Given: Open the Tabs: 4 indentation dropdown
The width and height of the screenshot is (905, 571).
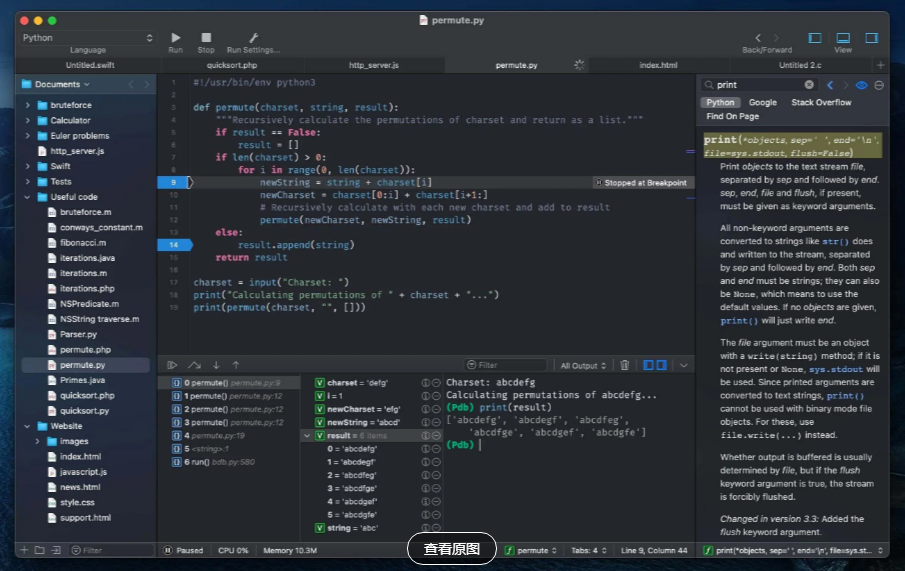Looking at the screenshot, I should point(589,550).
